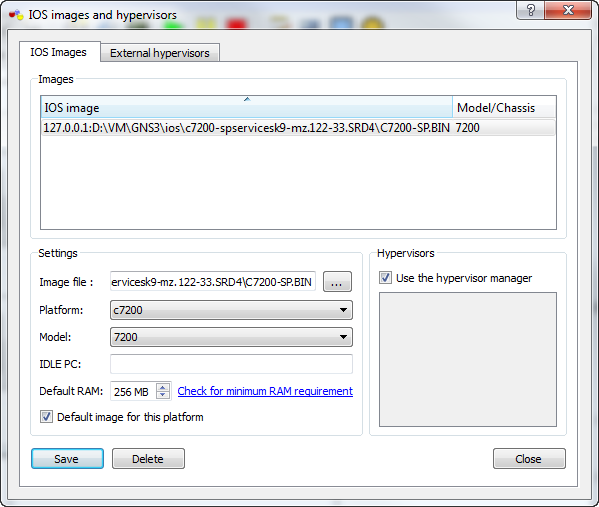Image resolution: width=599 pixels, height=507 pixels.
Task: Click the empty Hypervisors list box
Action: [x=468, y=359]
